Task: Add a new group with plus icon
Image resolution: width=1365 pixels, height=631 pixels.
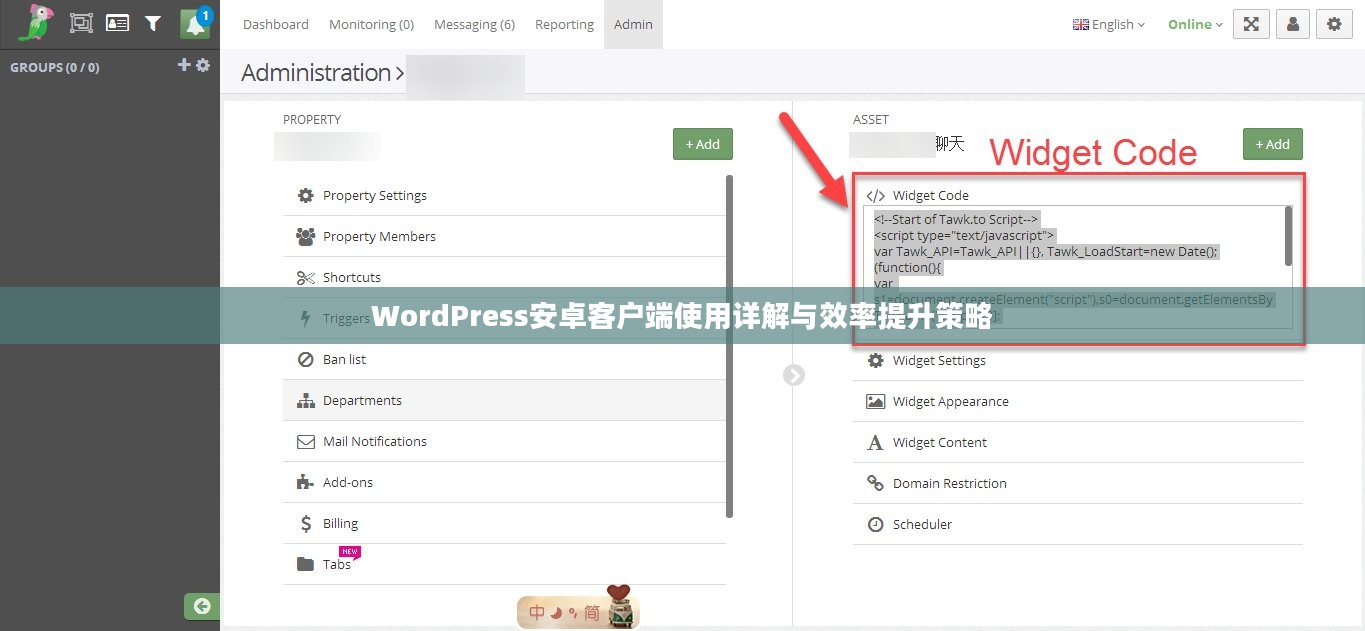Action: [184, 65]
